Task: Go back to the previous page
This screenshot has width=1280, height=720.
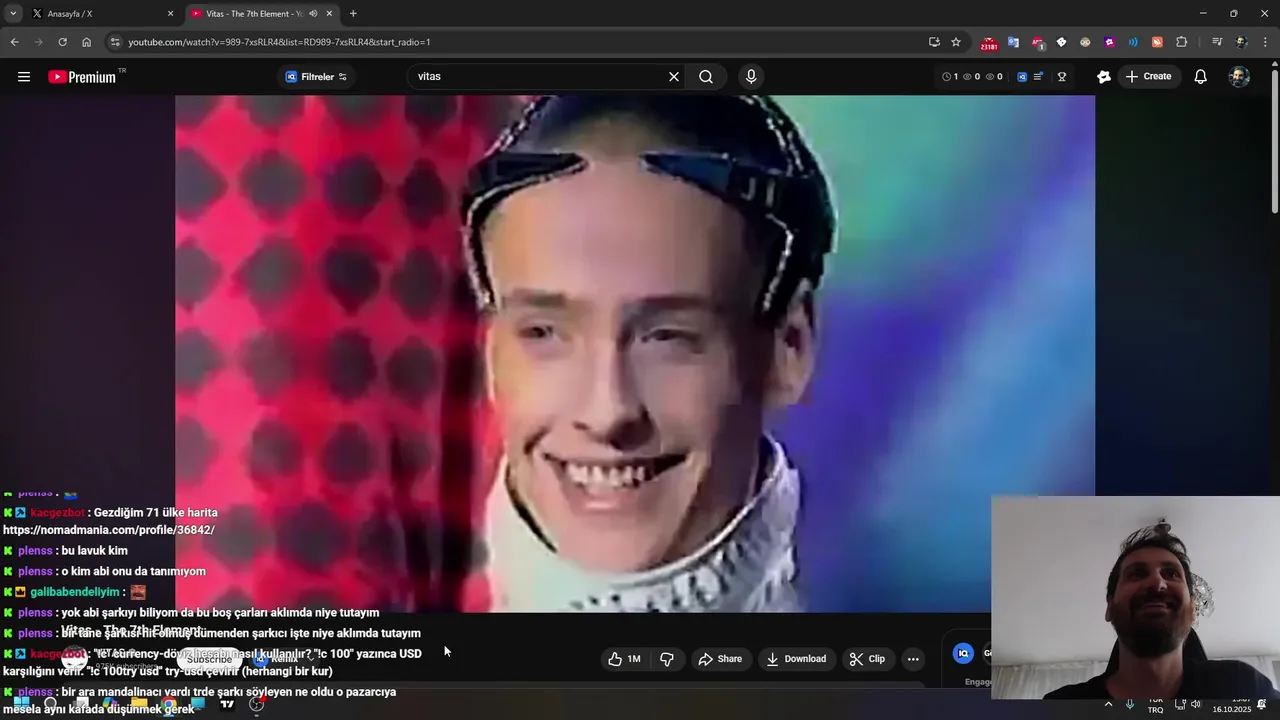Action: pos(14,42)
